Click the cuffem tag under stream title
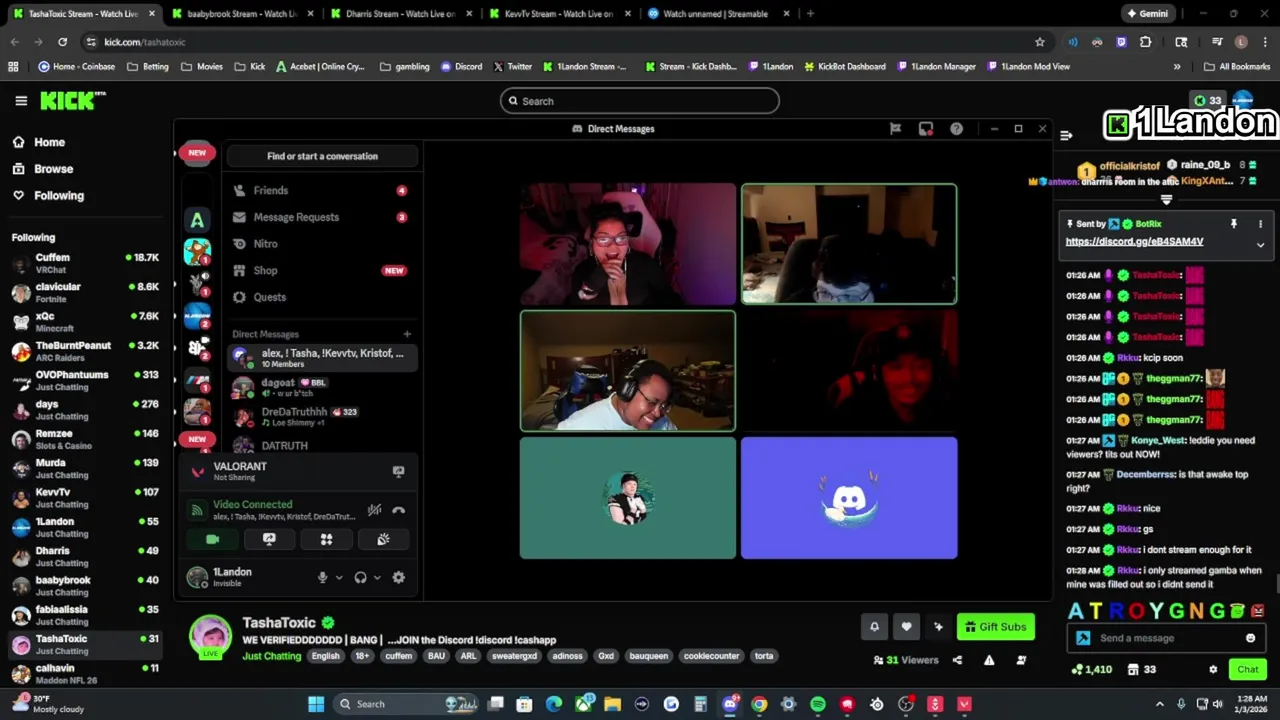Viewport: 1280px width, 720px height. pyautogui.click(x=399, y=656)
